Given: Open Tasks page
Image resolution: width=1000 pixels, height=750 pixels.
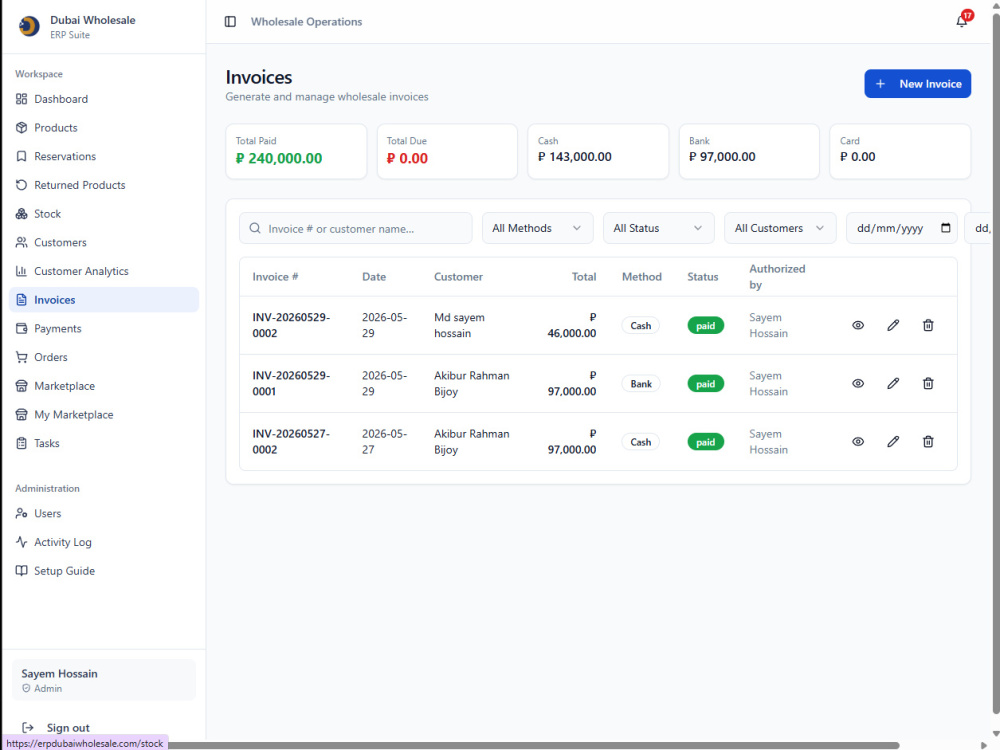Looking at the screenshot, I should (x=104, y=443).
